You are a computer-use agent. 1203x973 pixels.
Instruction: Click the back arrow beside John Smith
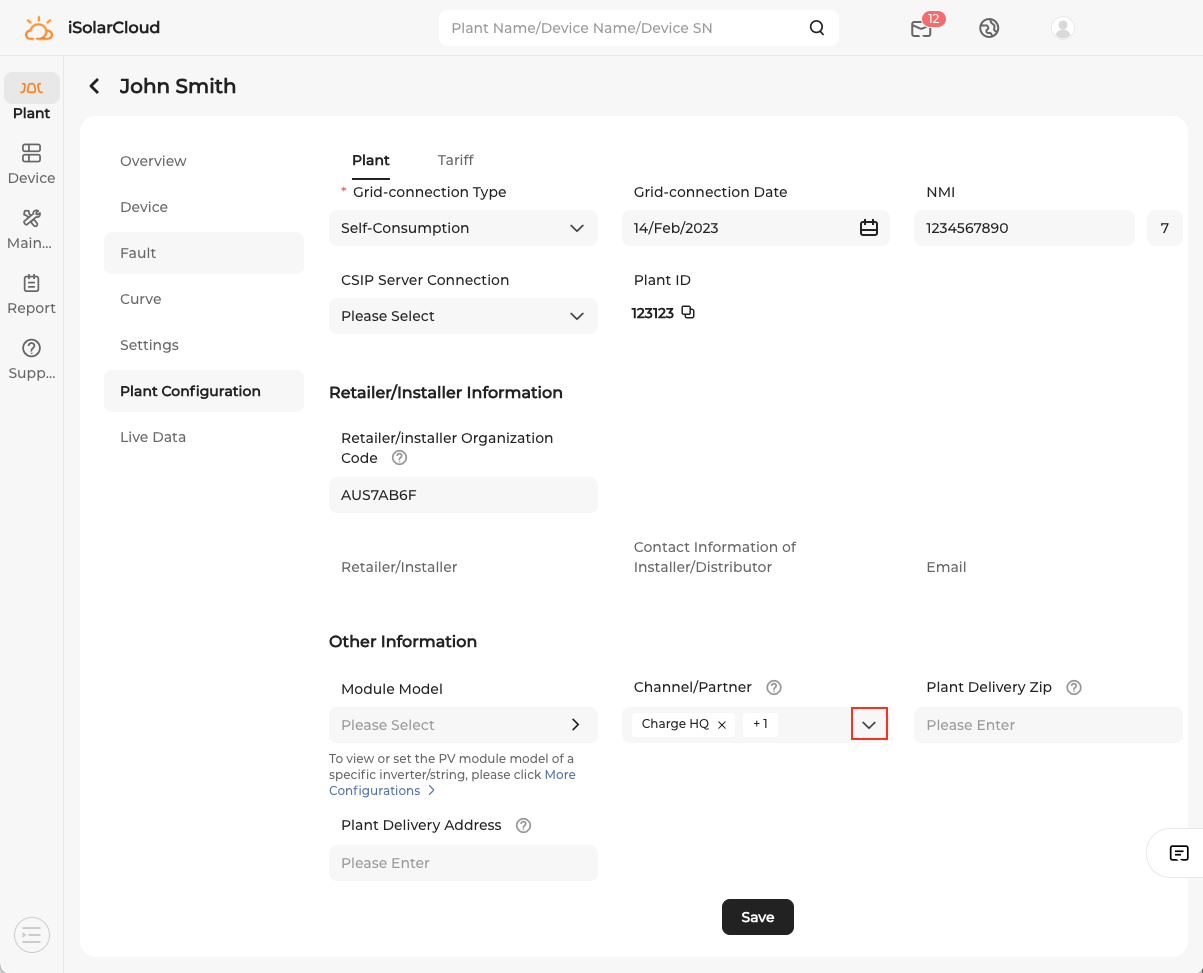95,86
